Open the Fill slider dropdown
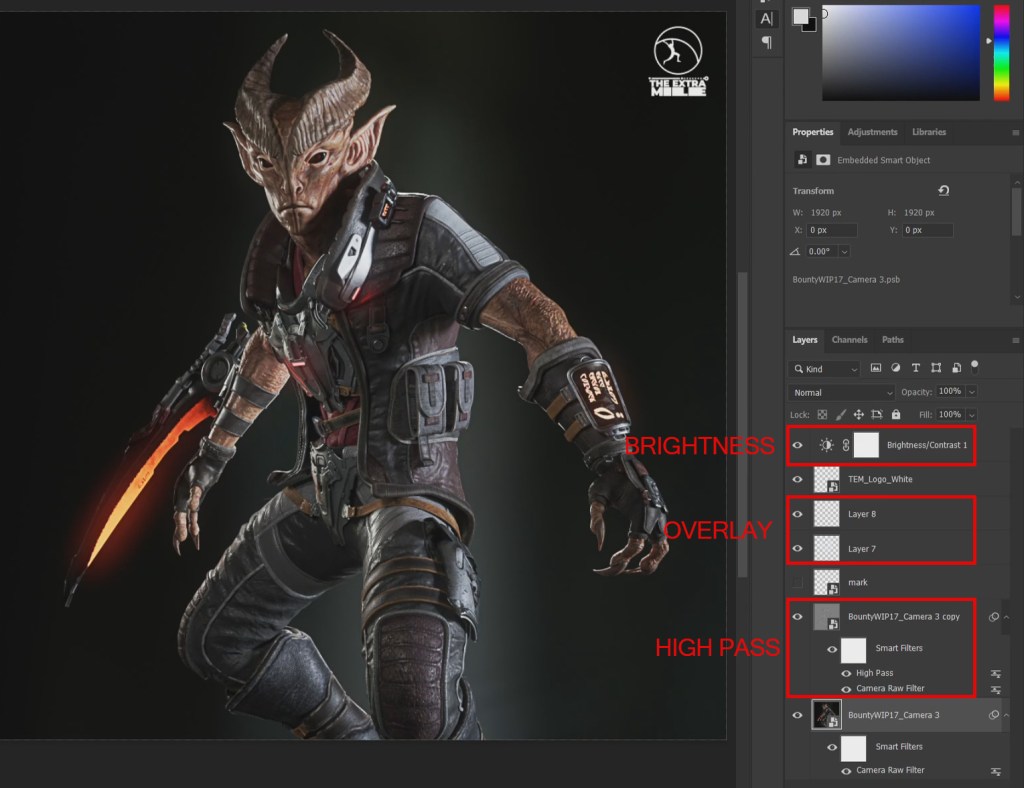The height and width of the screenshot is (788, 1024). coord(972,415)
